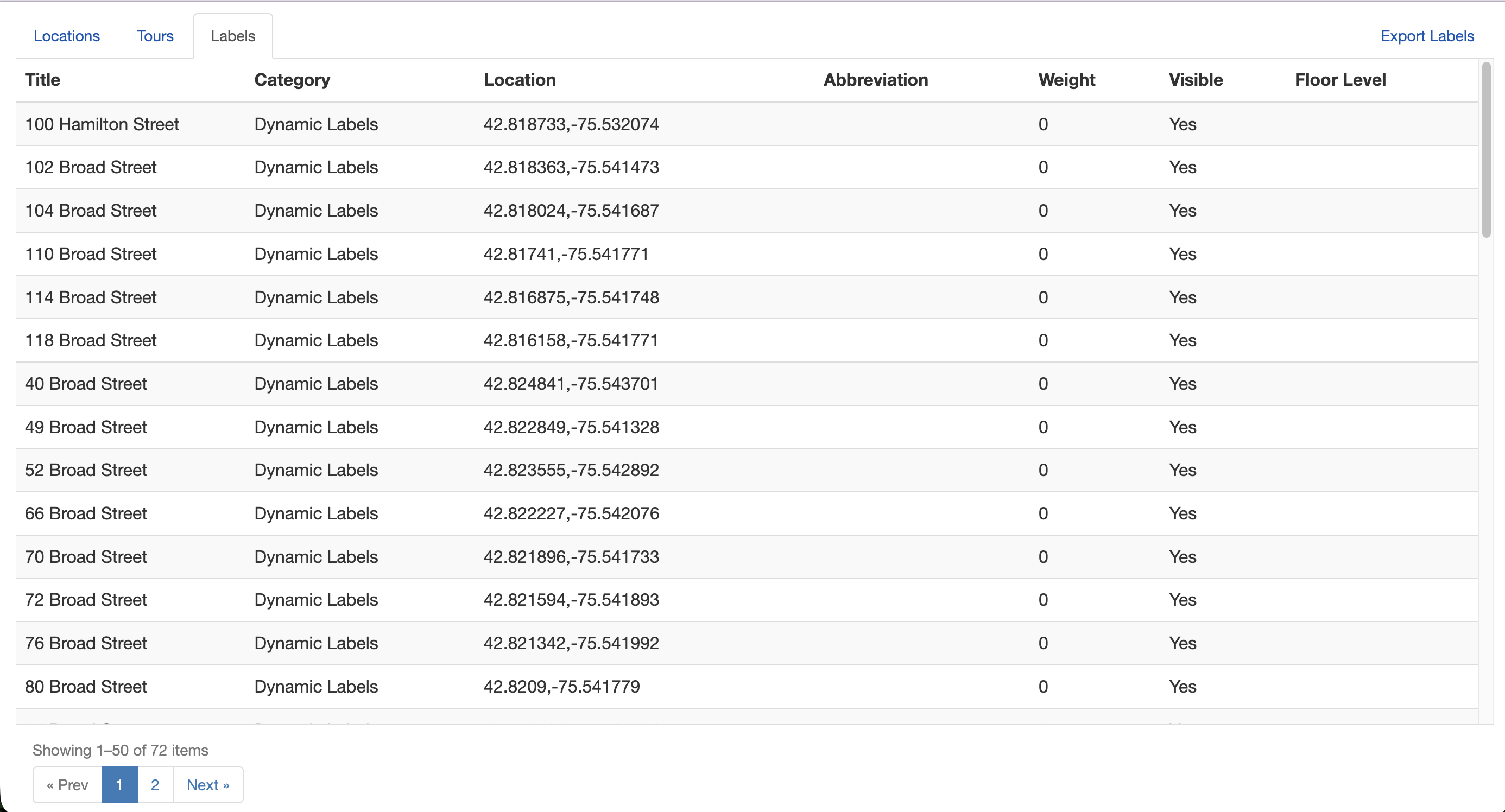
Task: Click the Weight column header
Action: pyautogui.click(x=1066, y=80)
